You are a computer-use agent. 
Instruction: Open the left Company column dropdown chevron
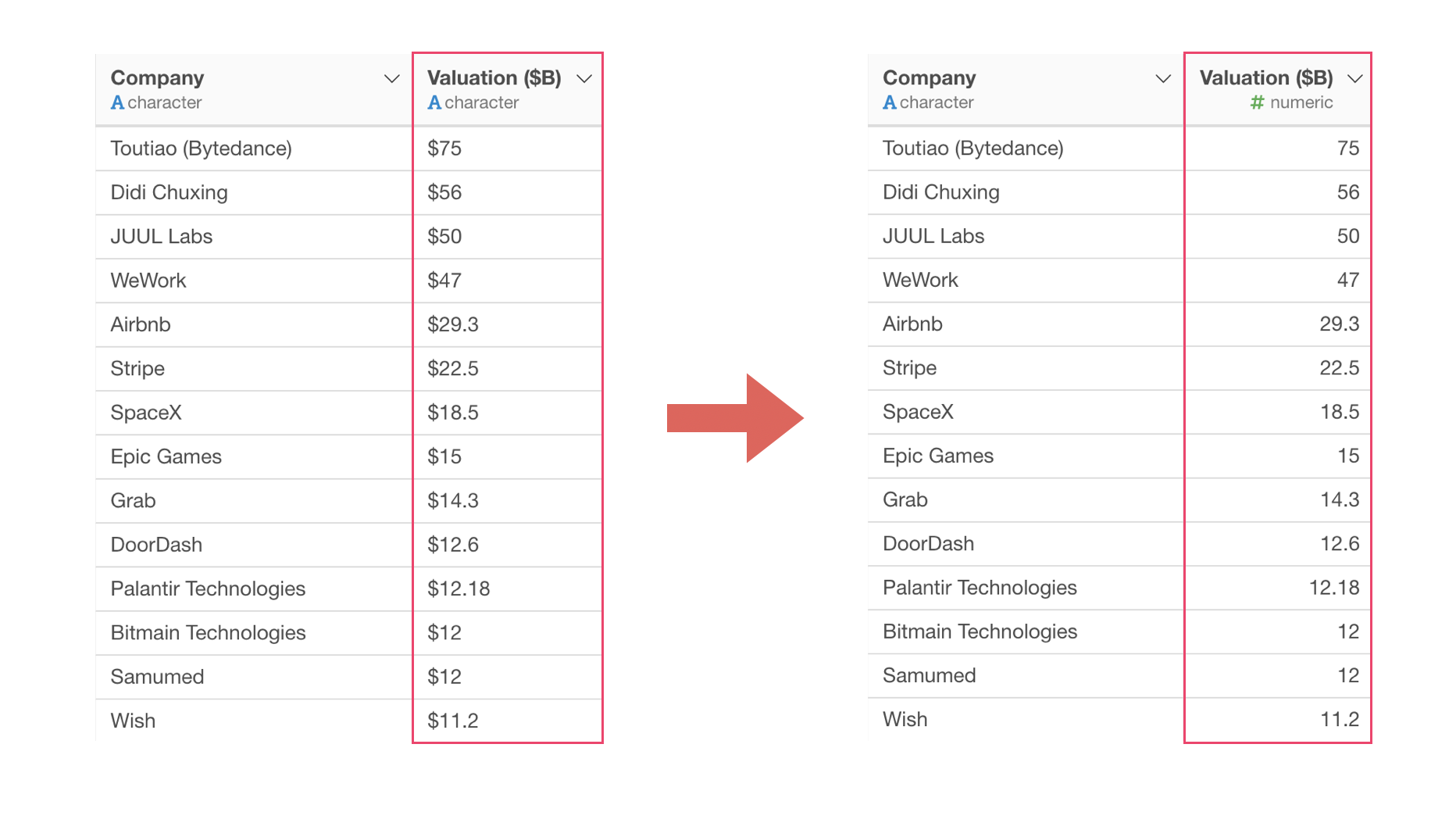coord(391,79)
